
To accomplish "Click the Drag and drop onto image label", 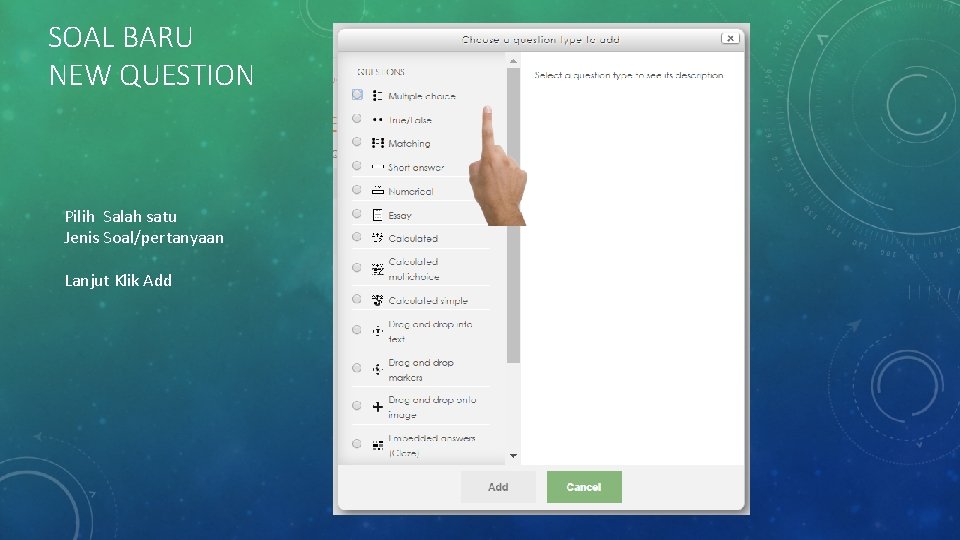I will pos(432,407).
